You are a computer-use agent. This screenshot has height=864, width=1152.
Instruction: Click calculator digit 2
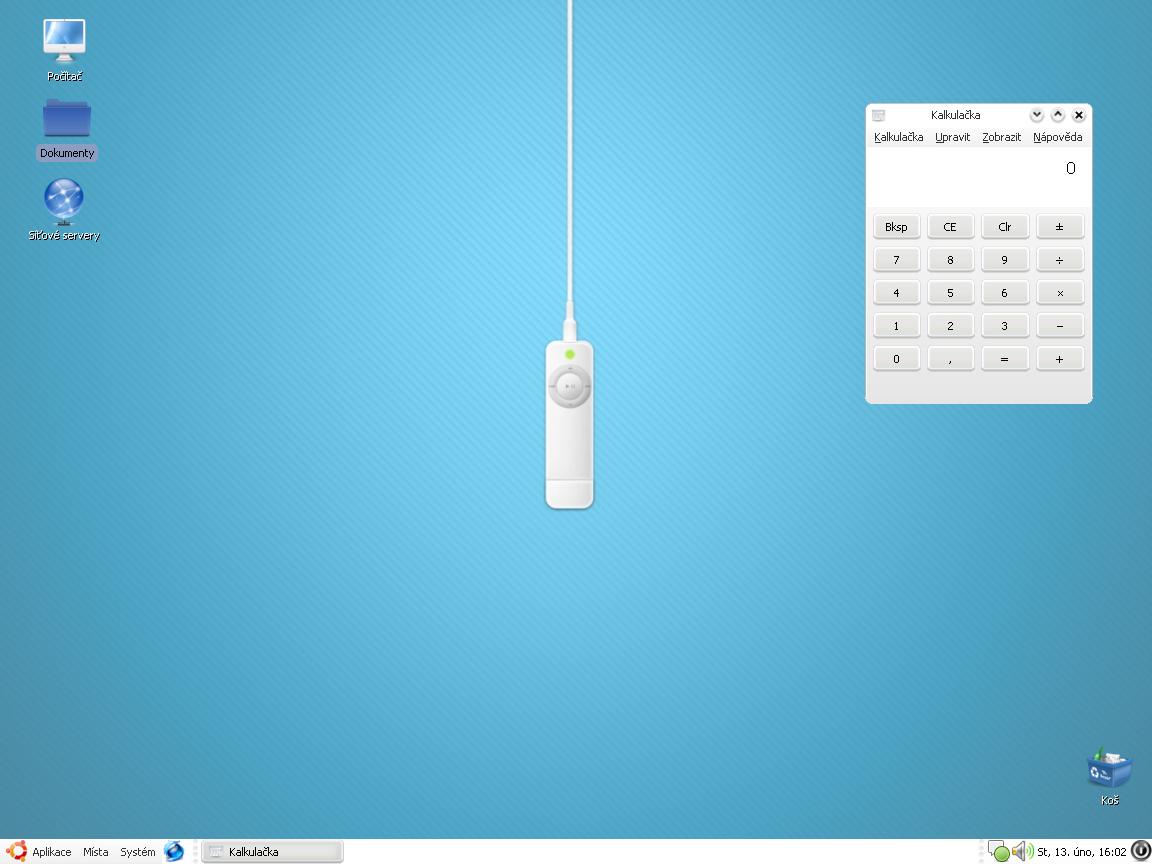(x=950, y=325)
